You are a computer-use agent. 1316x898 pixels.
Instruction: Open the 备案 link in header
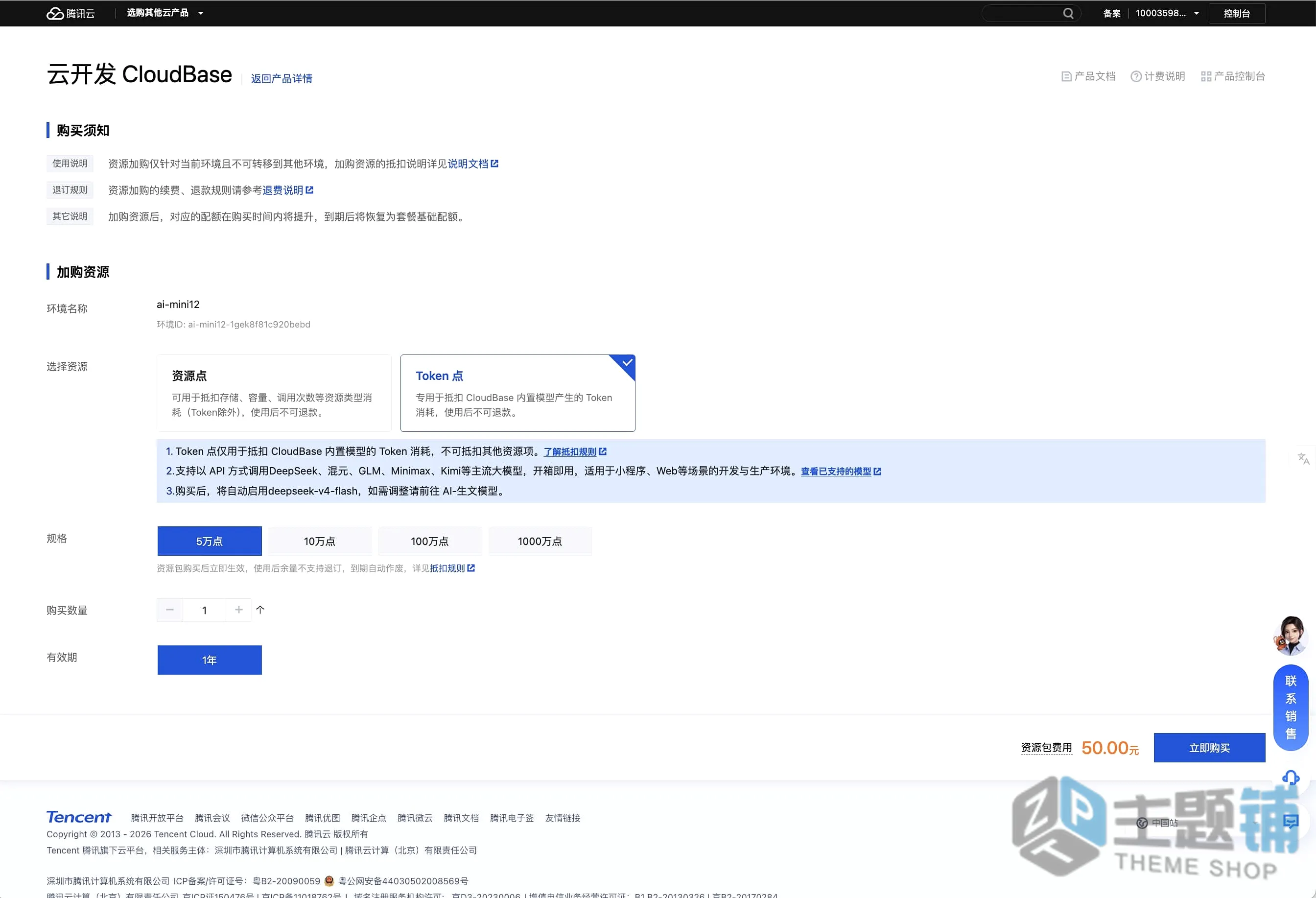1111,13
